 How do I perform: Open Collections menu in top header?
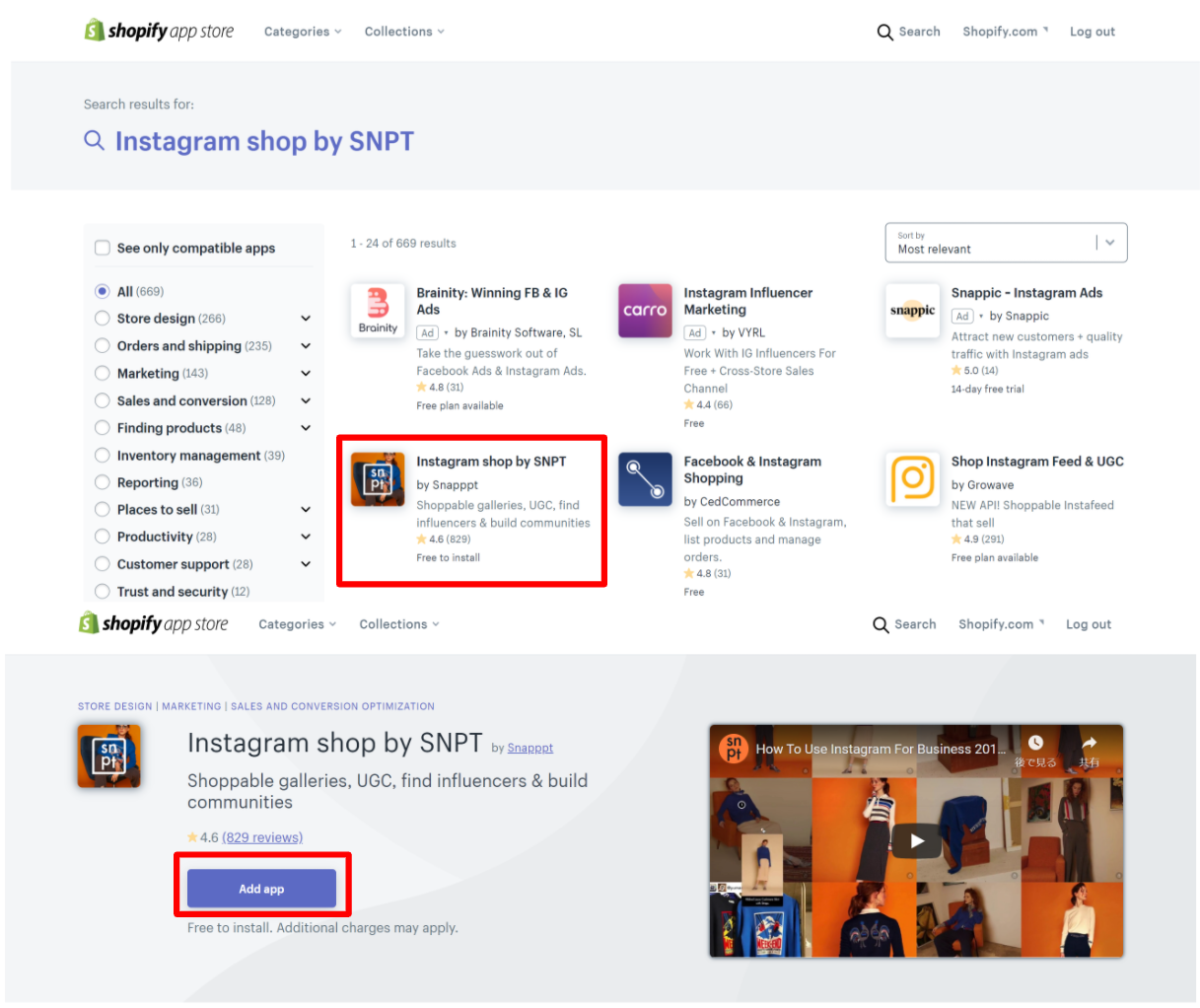(x=404, y=32)
